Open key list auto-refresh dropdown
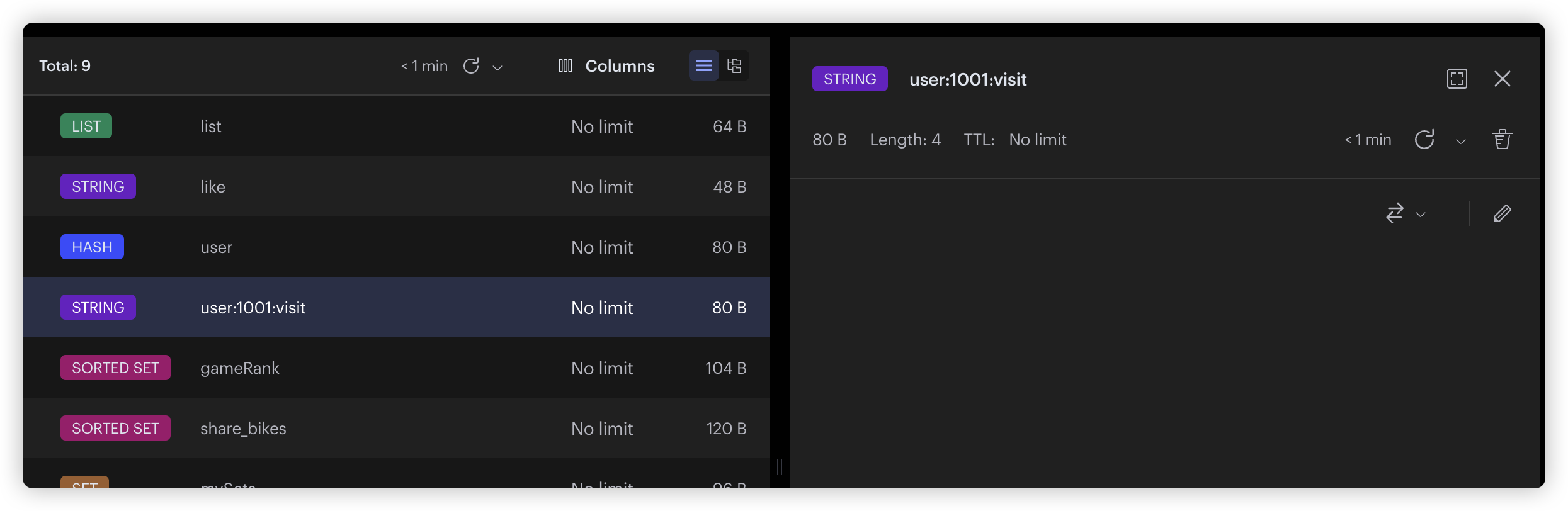 [x=497, y=67]
